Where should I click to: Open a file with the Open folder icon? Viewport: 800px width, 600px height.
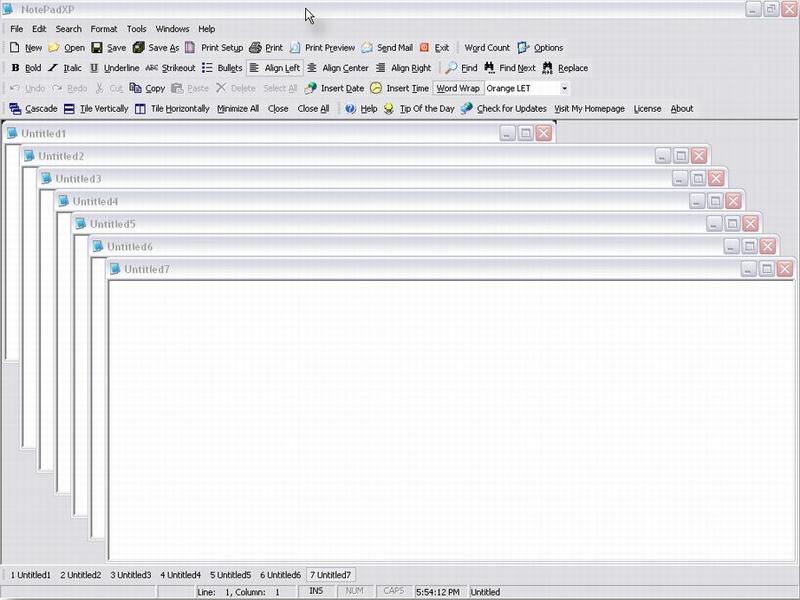[54, 47]
